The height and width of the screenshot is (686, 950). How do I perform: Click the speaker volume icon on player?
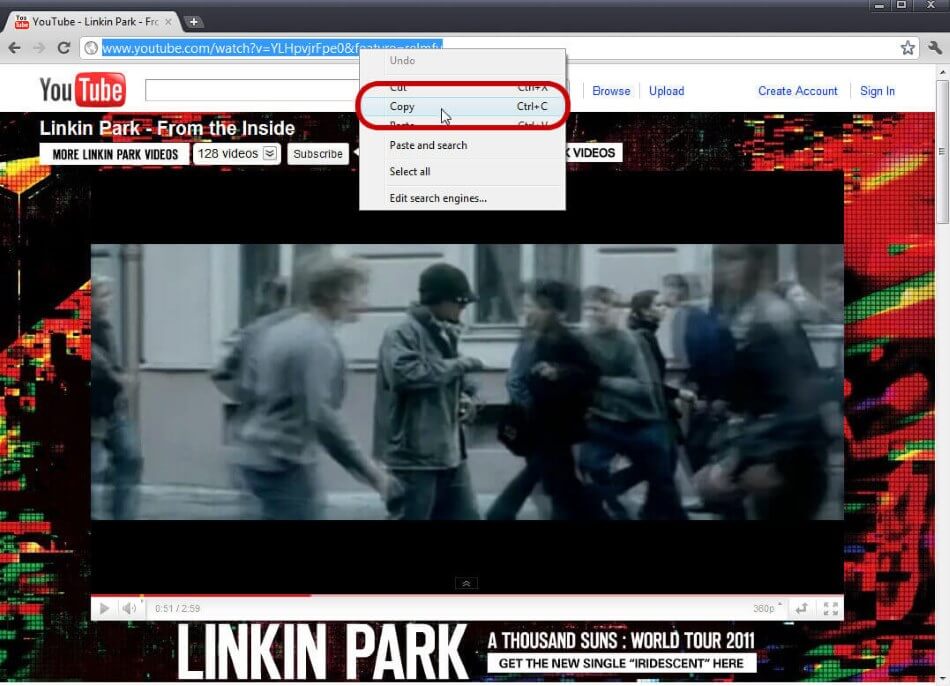pyautogui.click(x=129, y=607)
